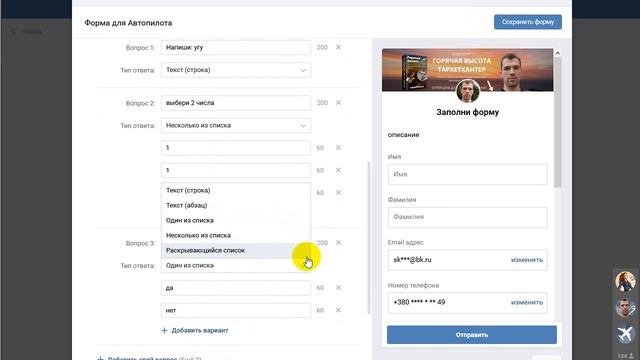Screen dimensions: 640x360
Task: Click 'изменить' next to phone number
Action: pos(527,302)
